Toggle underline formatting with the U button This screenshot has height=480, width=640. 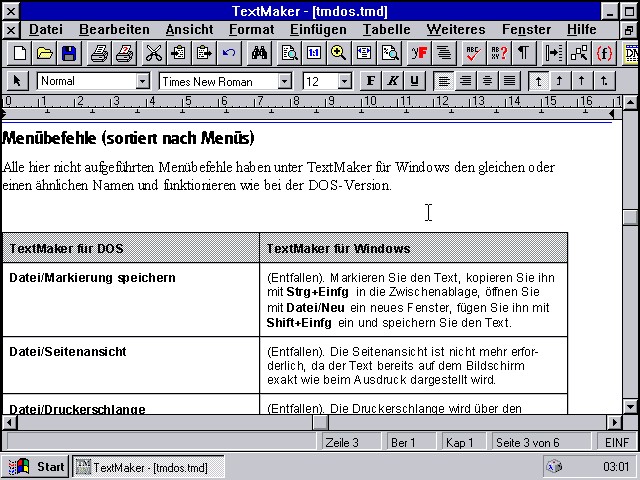[x=414, y=81]
